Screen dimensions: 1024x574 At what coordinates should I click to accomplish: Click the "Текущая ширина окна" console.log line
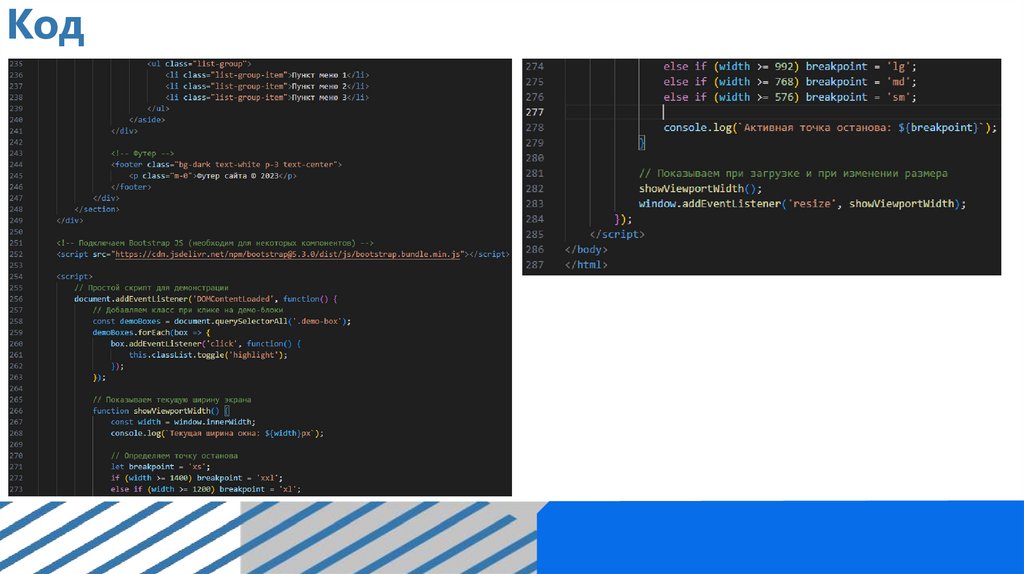click(x=217, y=433)
